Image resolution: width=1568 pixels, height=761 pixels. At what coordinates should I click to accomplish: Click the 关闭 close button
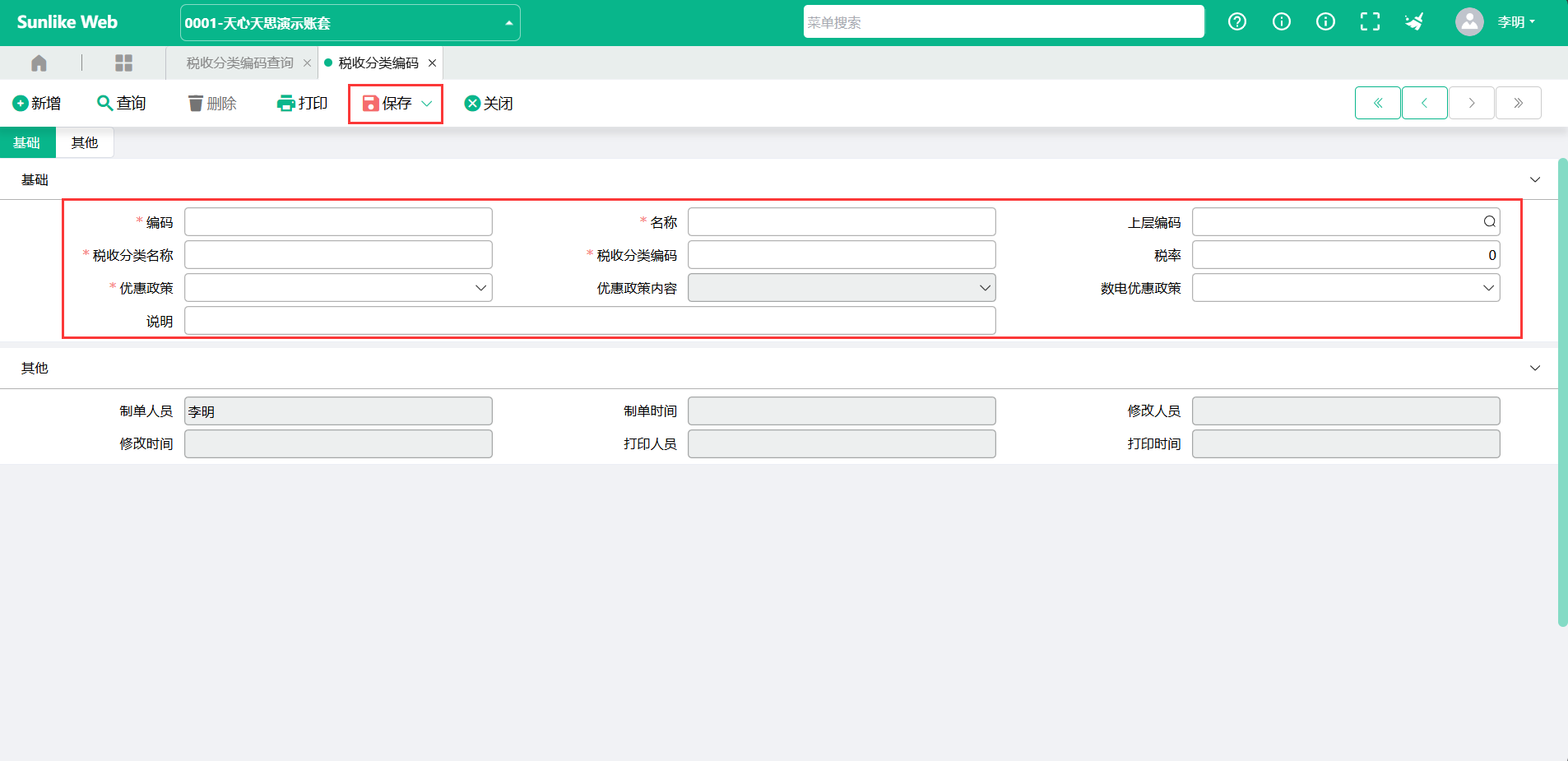pyautogui.click(x=489, y=103)
